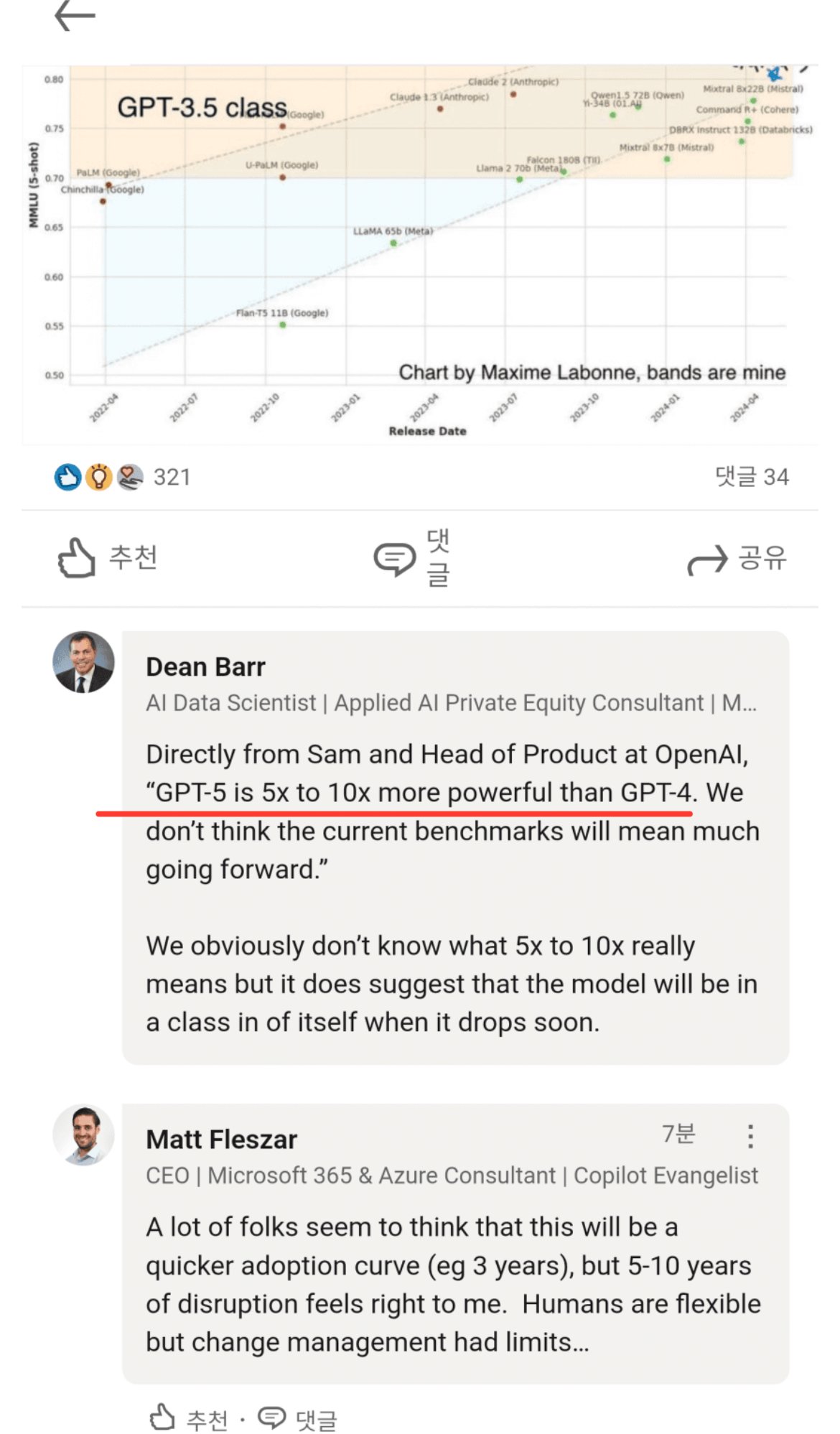Open Dean Barr's name link
The height and width of the screenshot is (1434, 840).
coord(206,667)
